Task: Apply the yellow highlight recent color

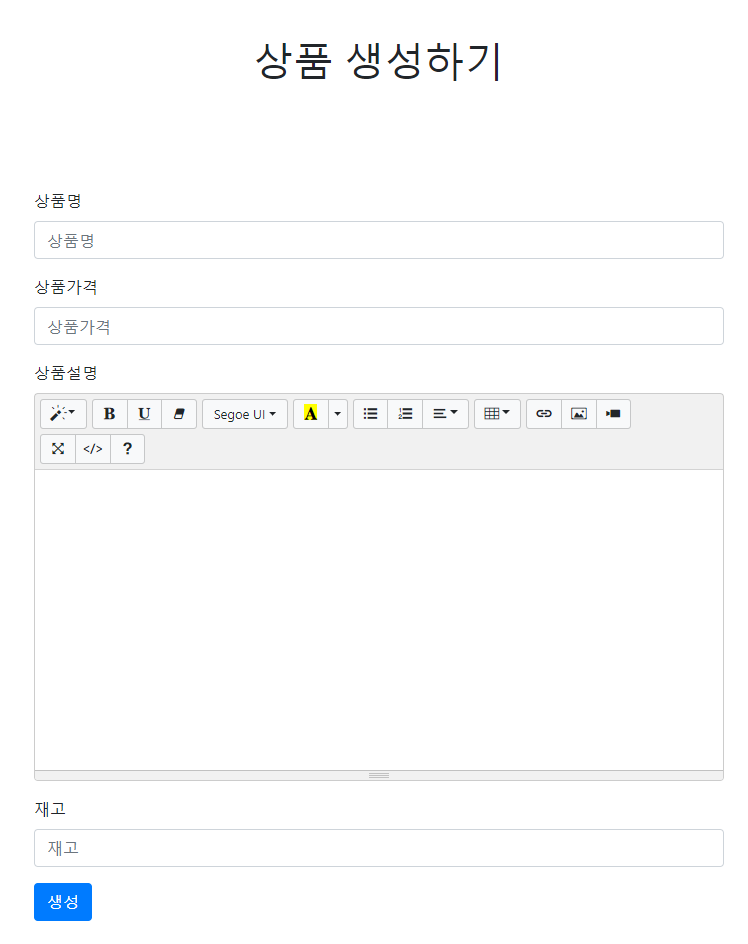Action: click(311, 414)
